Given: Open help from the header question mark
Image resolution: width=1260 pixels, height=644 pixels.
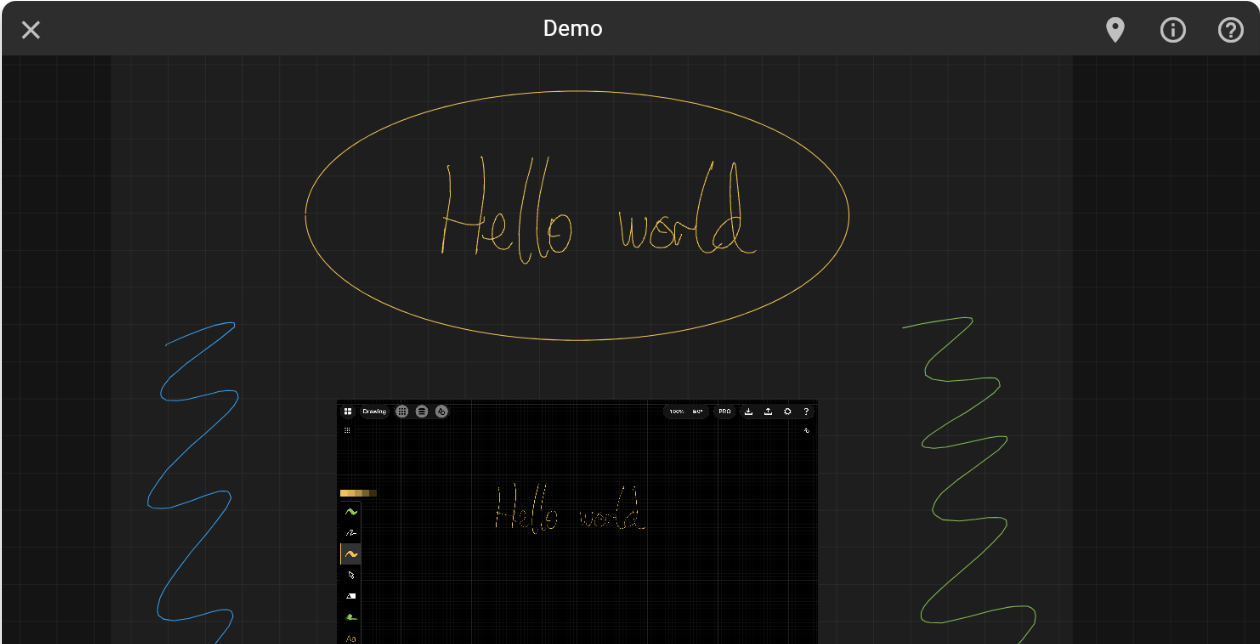Looking at the screenshot, I should coord(1230,30).
